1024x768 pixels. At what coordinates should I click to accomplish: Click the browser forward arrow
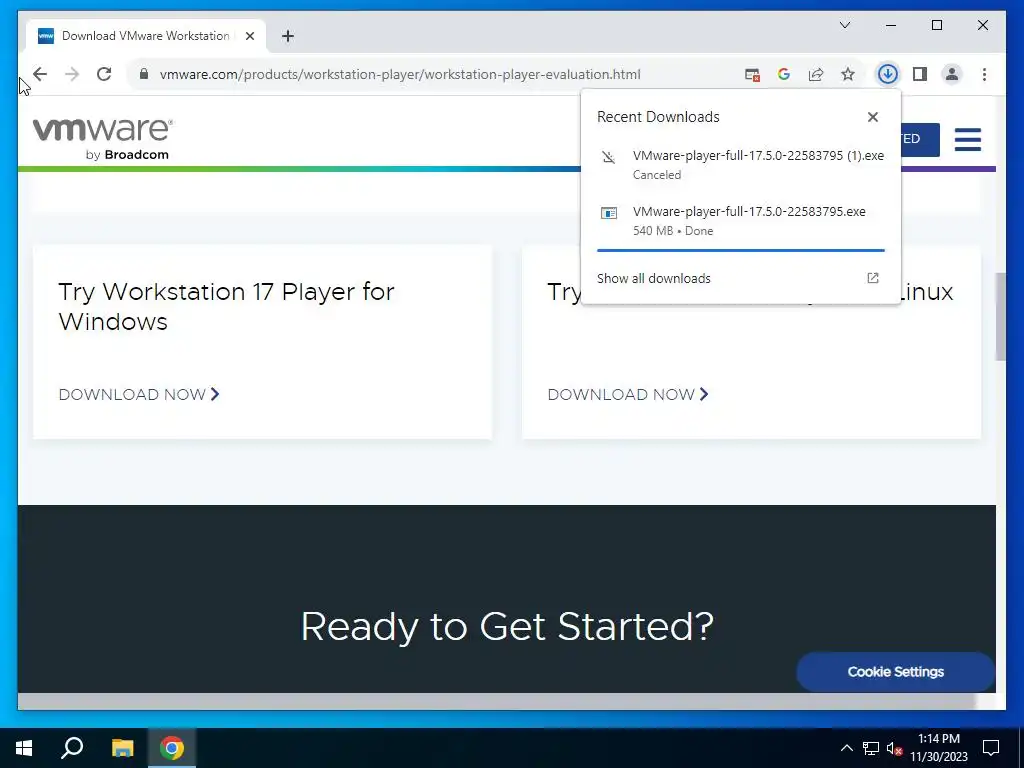(72, 74)
